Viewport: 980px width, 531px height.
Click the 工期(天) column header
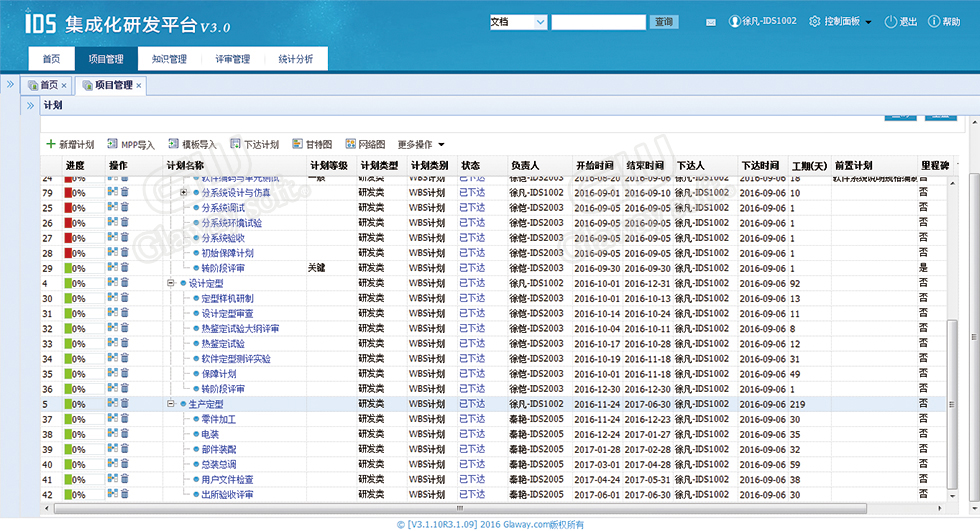pyautogui.click(x=809, y=166)
